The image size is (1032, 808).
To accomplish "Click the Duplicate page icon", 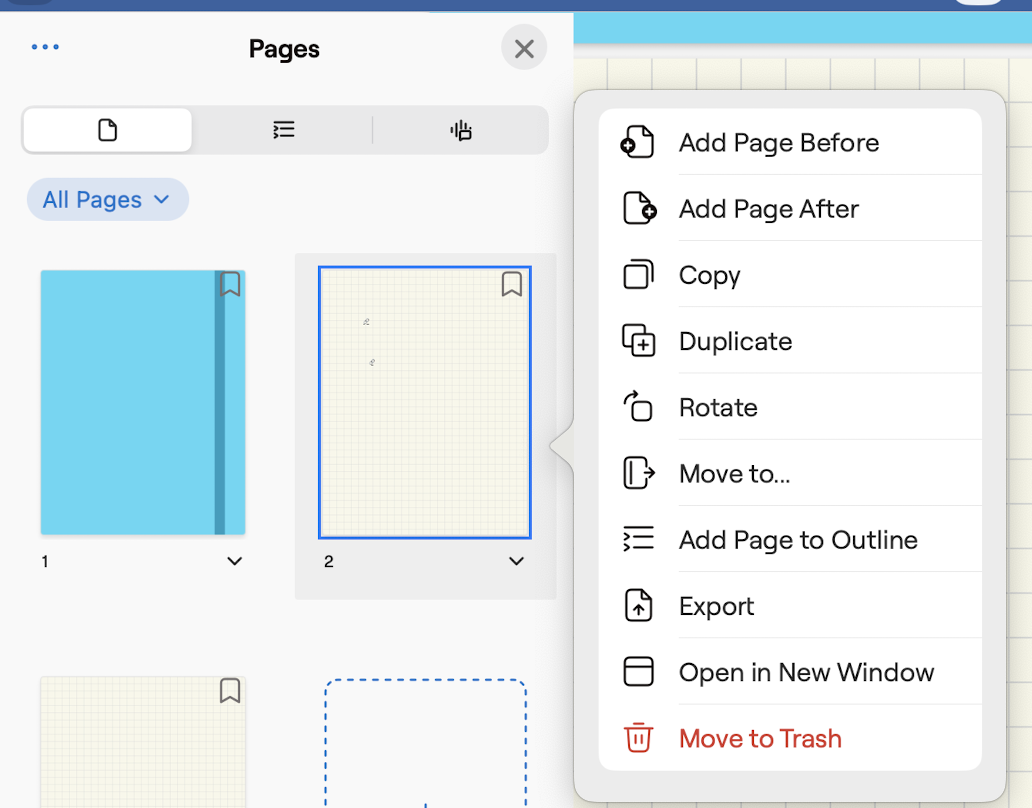I will coord(640,340).
